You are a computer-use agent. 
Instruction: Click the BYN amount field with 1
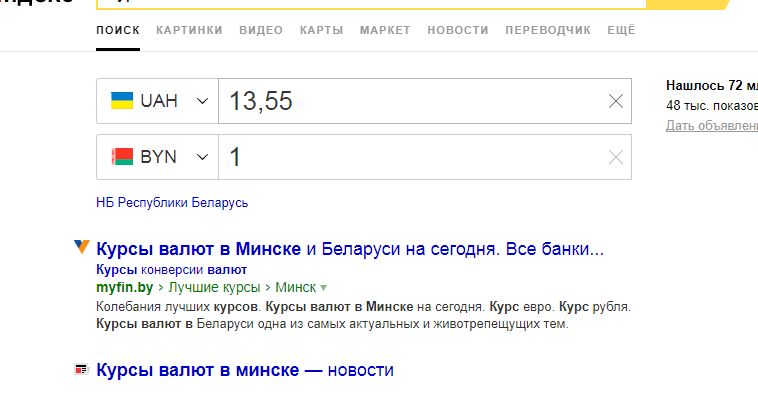pyautogui.click(x=424, y=157)
